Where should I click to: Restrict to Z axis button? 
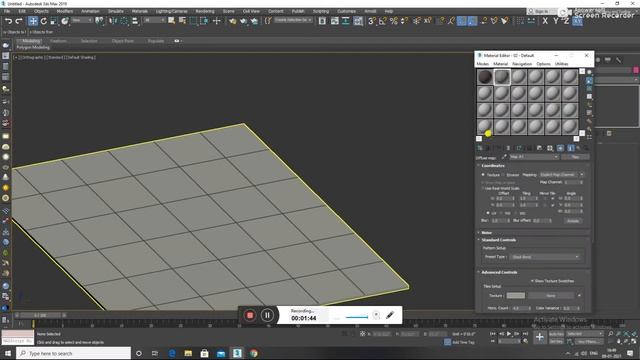(x=566, y=21)
